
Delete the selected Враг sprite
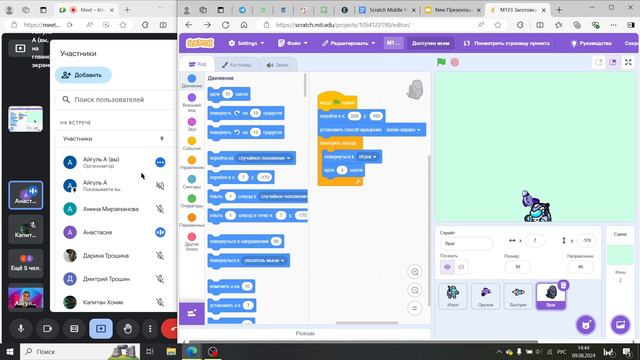(x=563, y=285)
